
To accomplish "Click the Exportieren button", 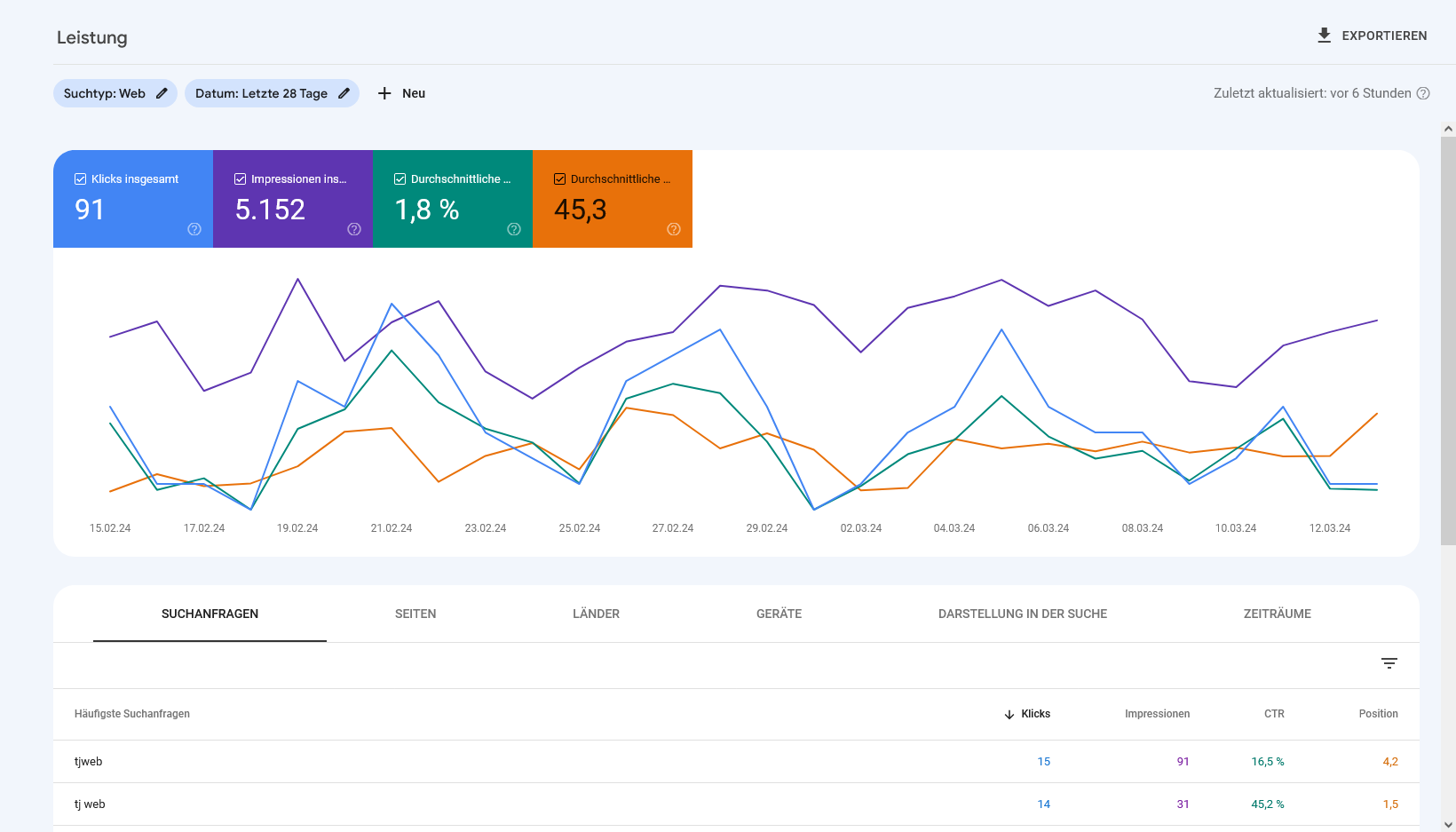I will tap(1383, 36).
